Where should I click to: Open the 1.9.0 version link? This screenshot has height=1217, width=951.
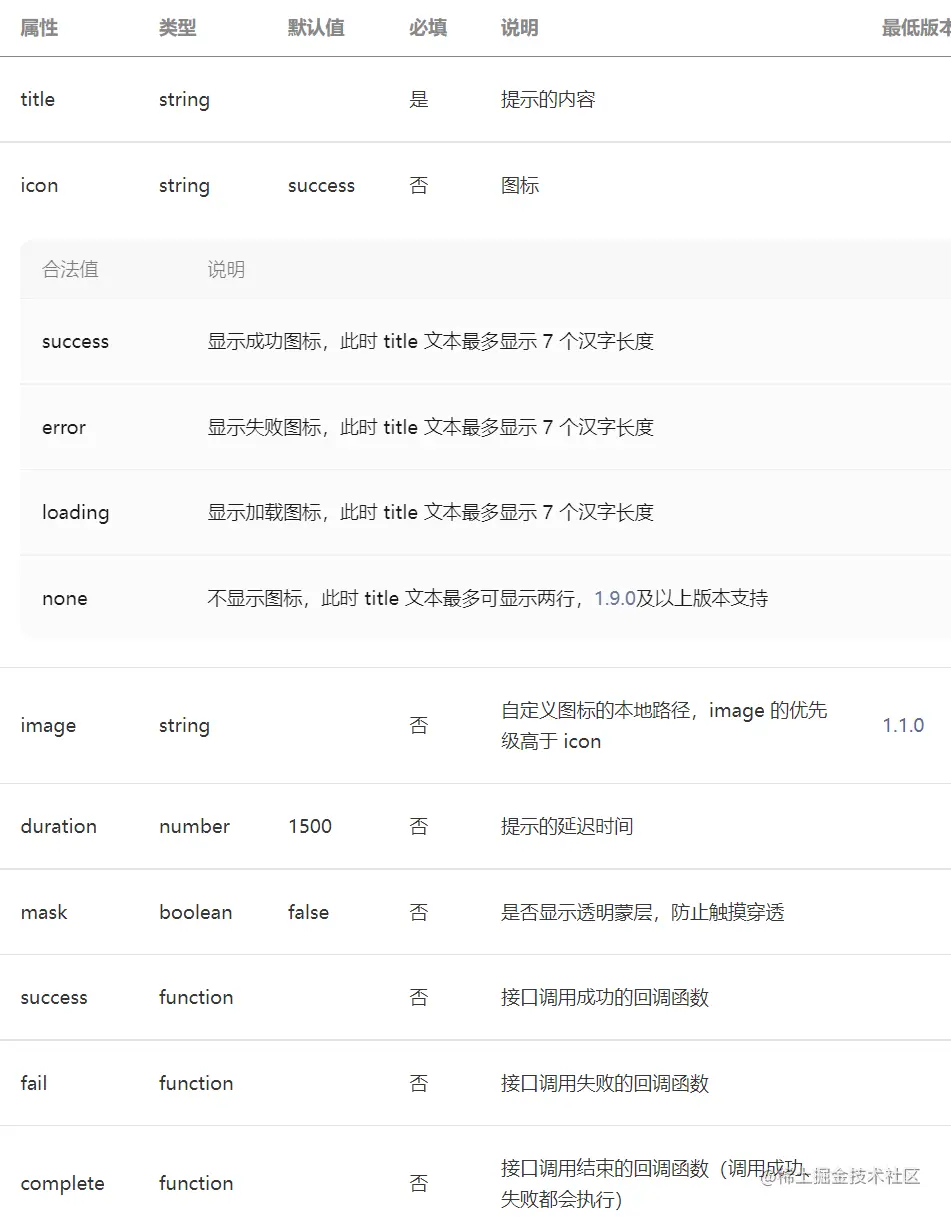615,598
